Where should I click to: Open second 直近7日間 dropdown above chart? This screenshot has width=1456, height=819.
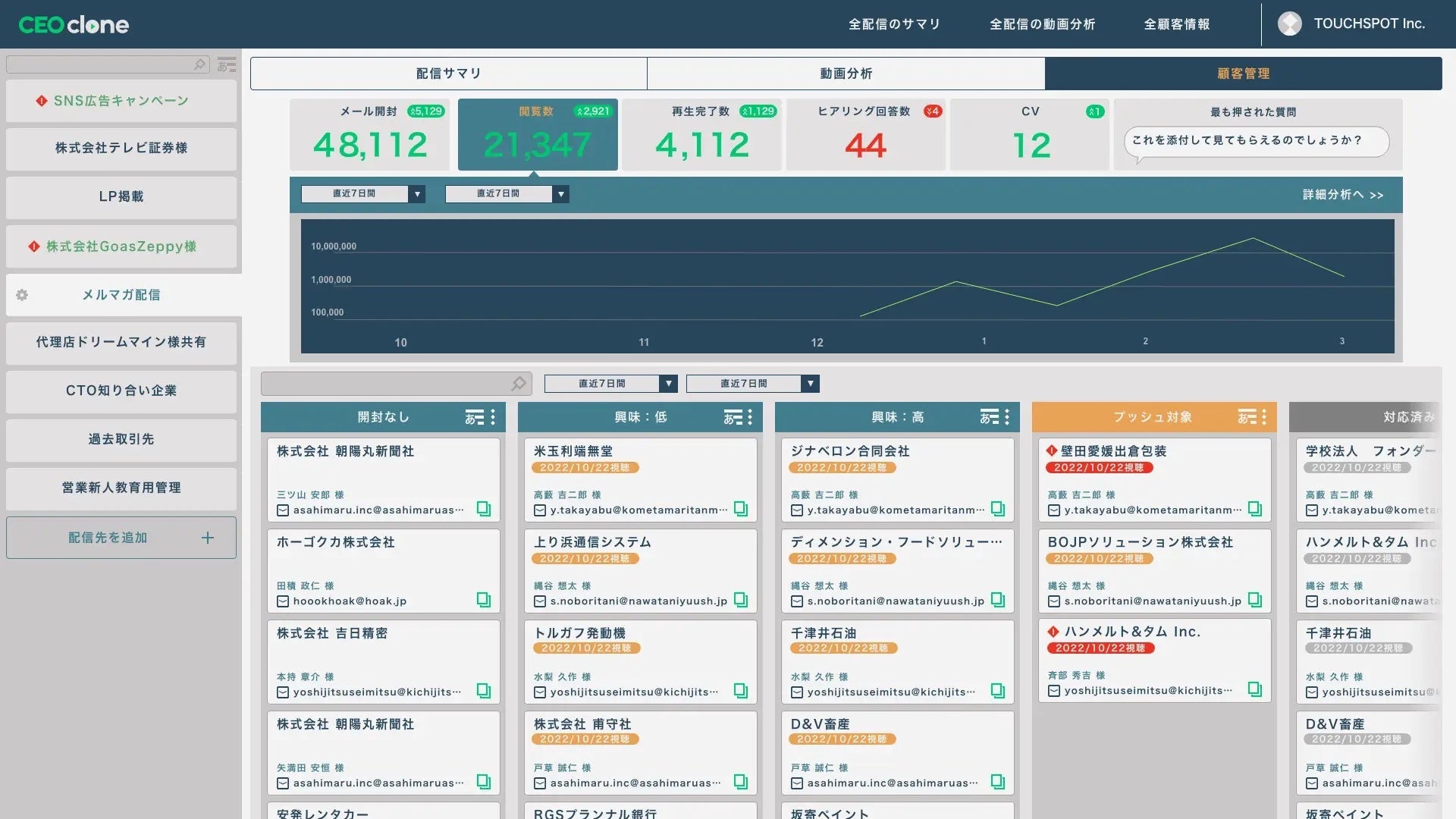(507, 194)
